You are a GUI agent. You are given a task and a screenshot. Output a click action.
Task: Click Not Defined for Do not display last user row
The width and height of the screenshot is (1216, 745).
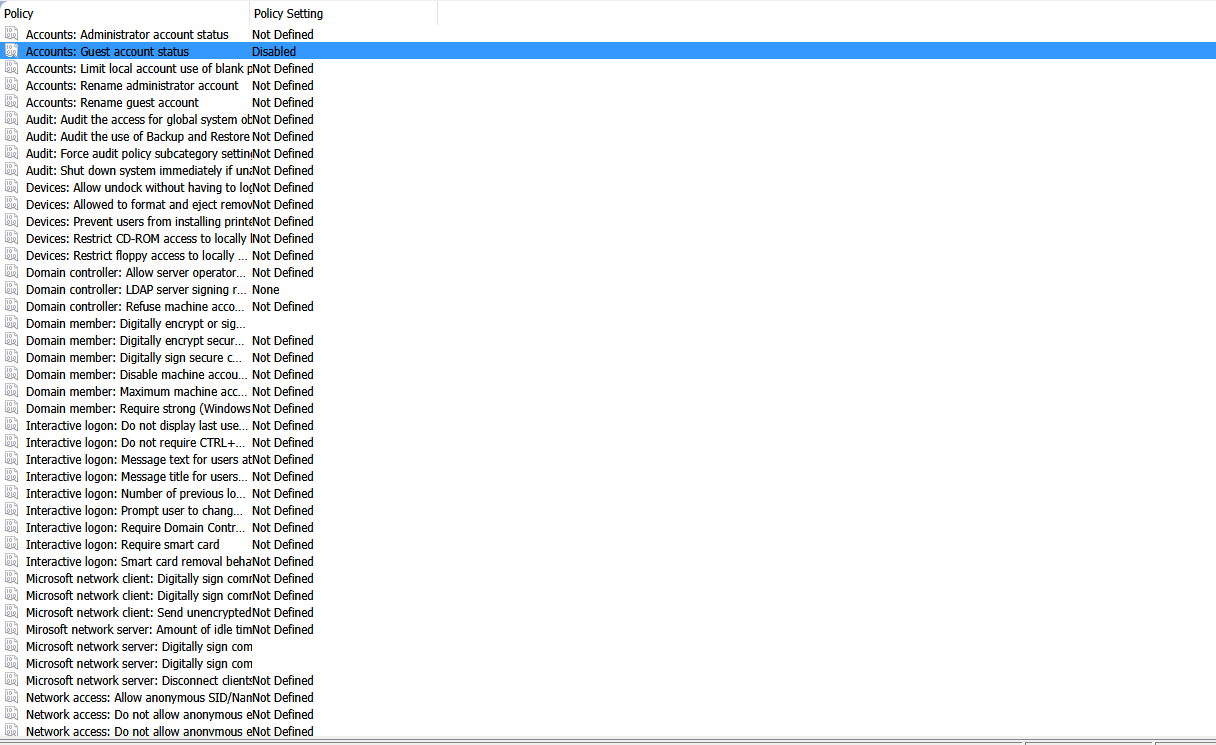tap(283, 425)
